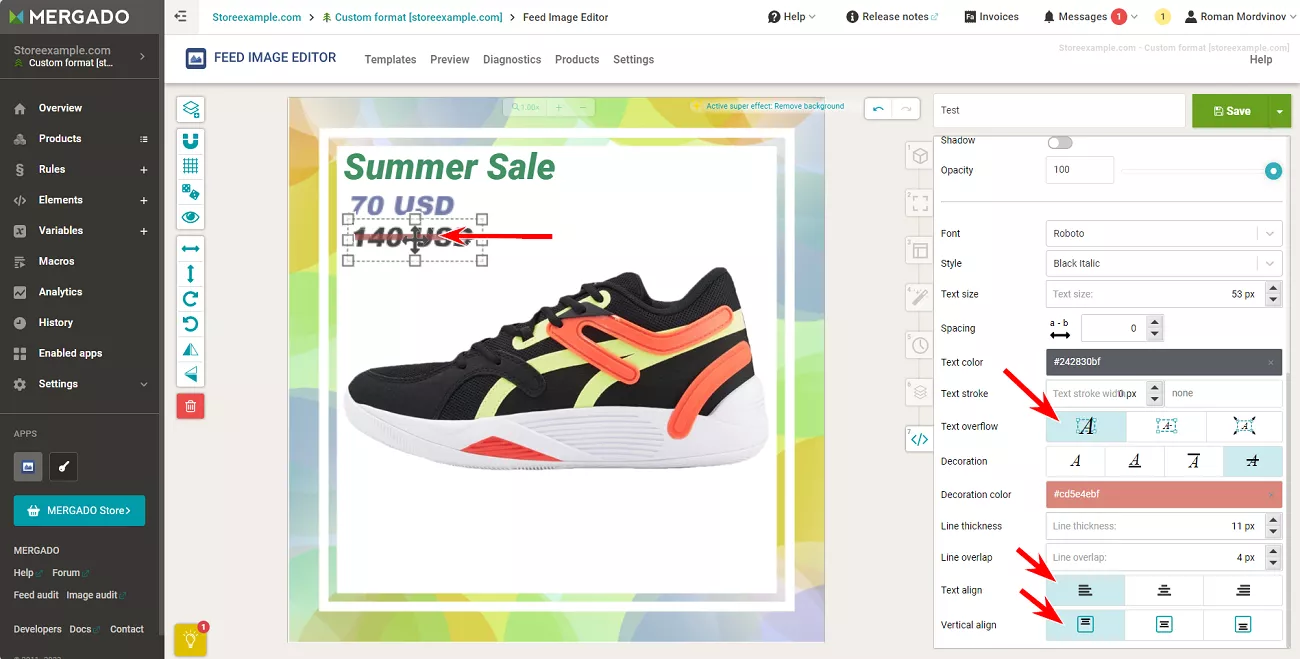
Task: Delete element with red trash button
Action: (x=190, y=405)
